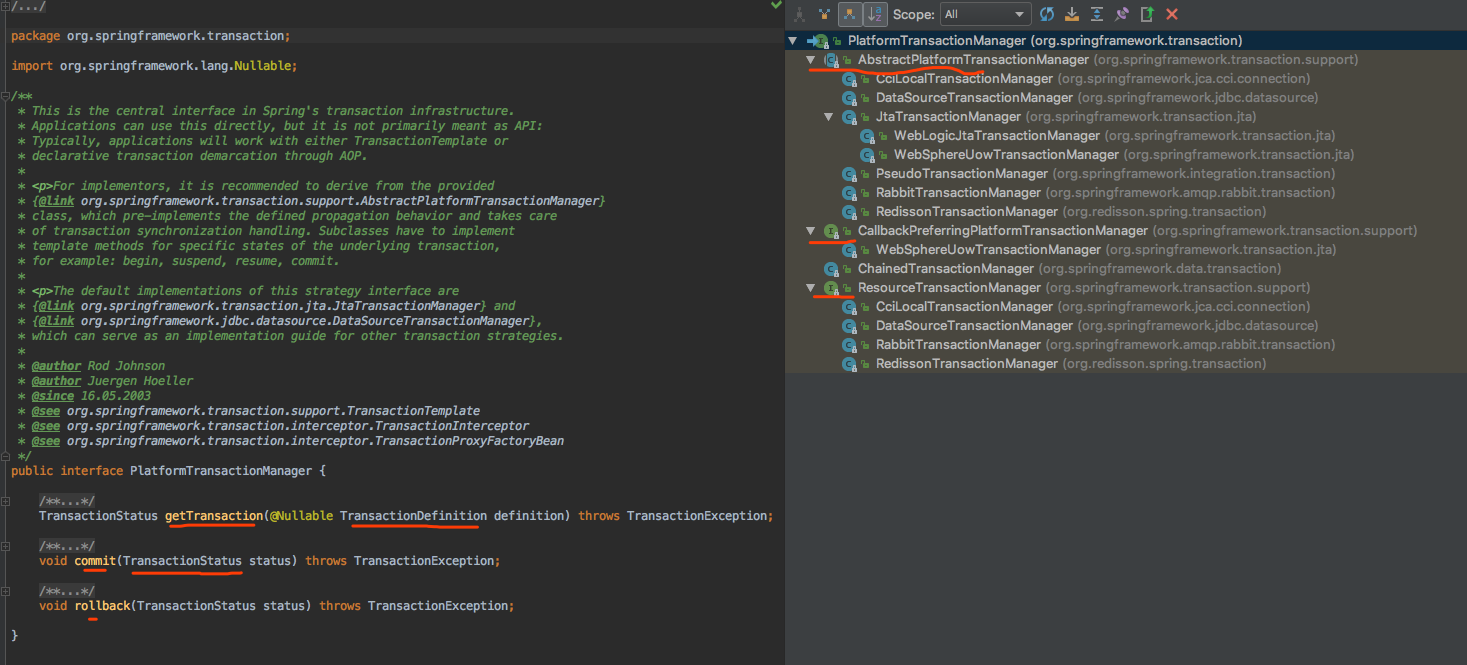Collapse the PlatformTransactionManager root node
Viewport: 1467px width, 665px height.
coord(793,41)
